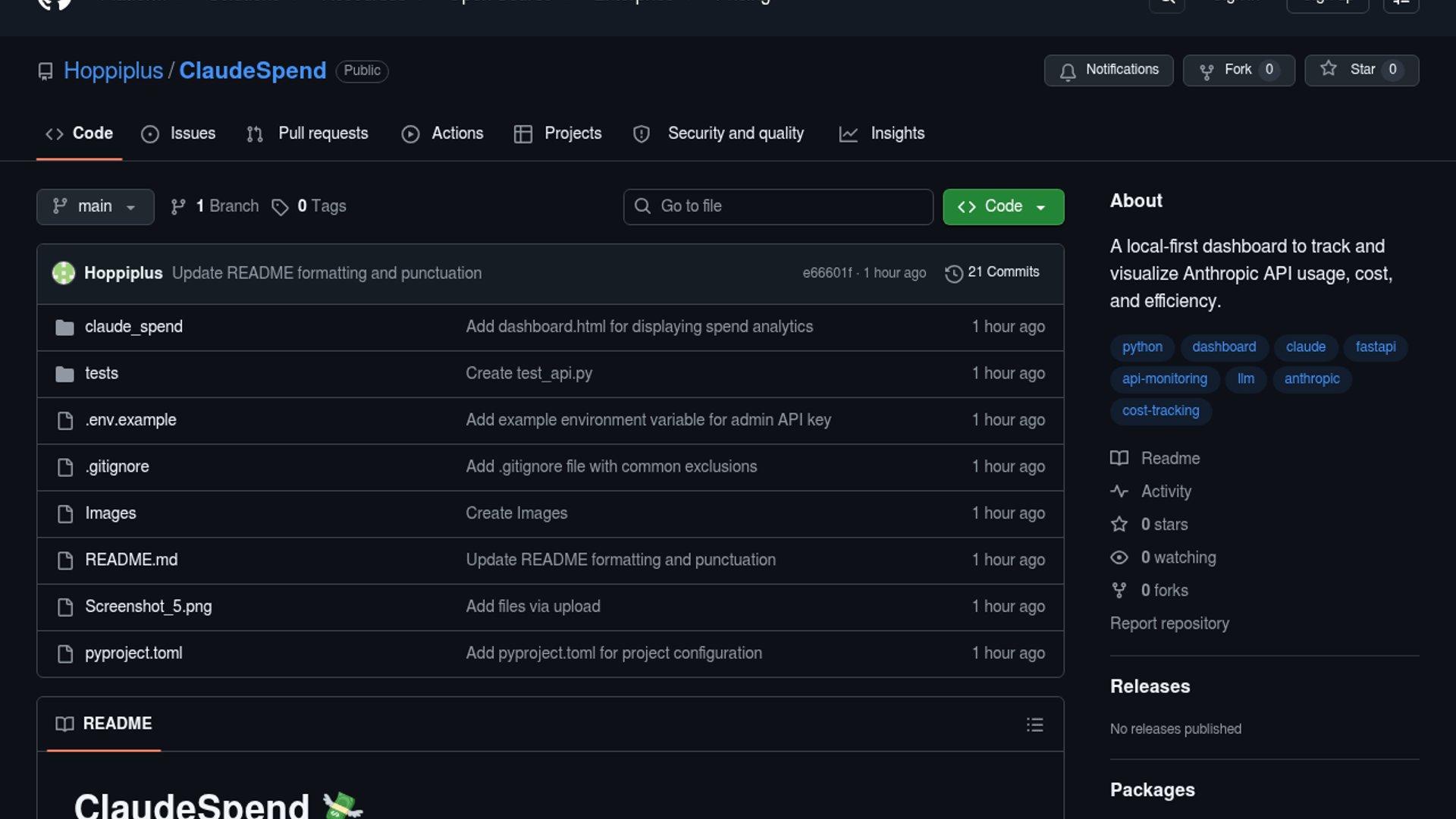The width and height of the screenshot is (1456, 819).
Task: Star the ClaudeSpend repository
Action: click(1360, 70)
